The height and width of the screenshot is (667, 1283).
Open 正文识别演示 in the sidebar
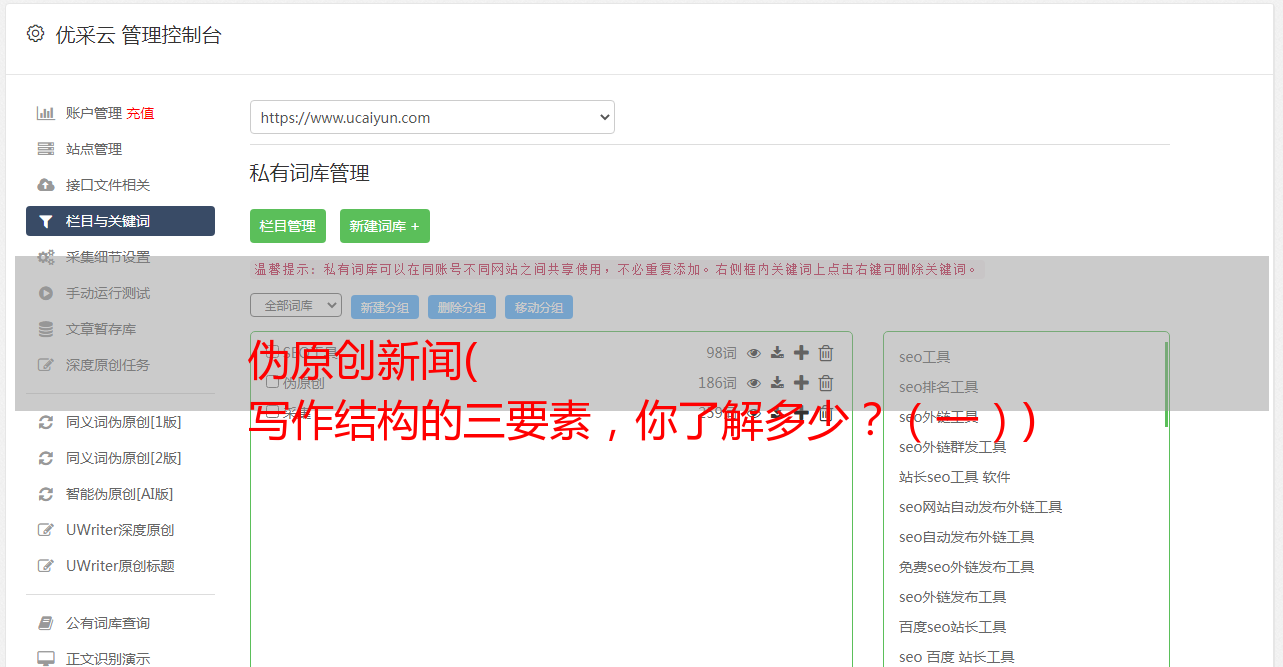(x=108, y=659)
